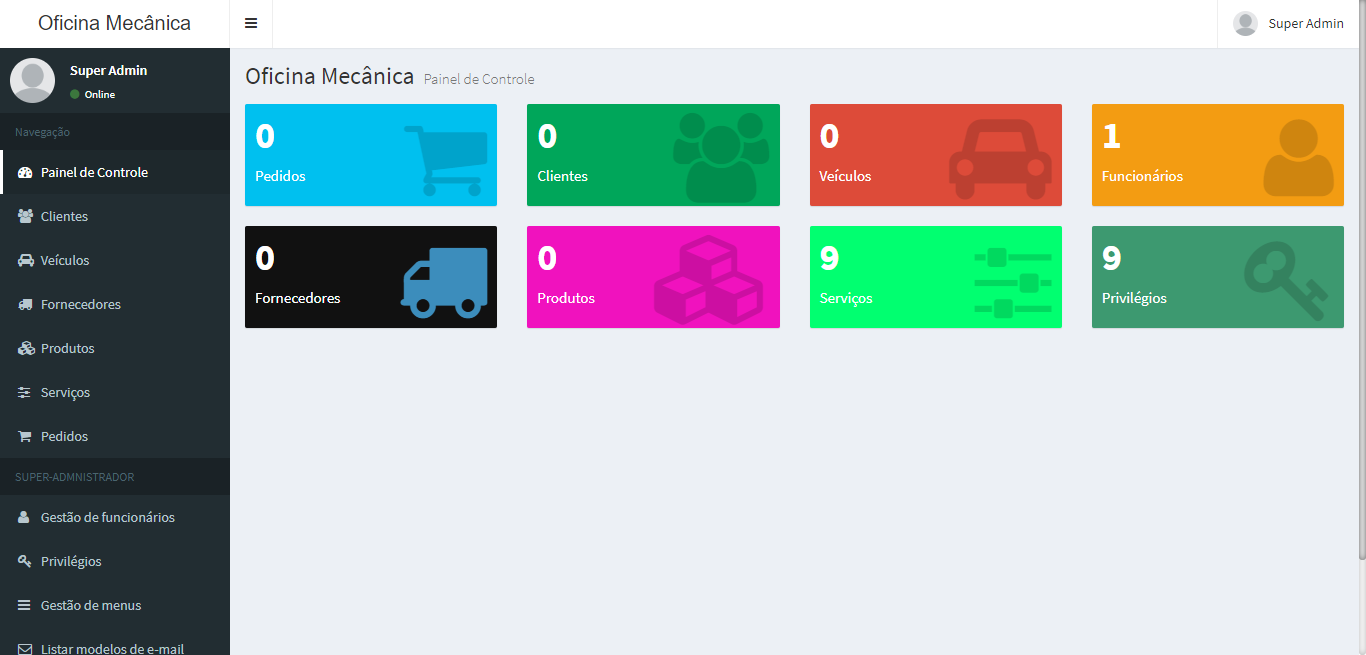Go to Fornecedores in the sidebar

(x=80, y=304)
